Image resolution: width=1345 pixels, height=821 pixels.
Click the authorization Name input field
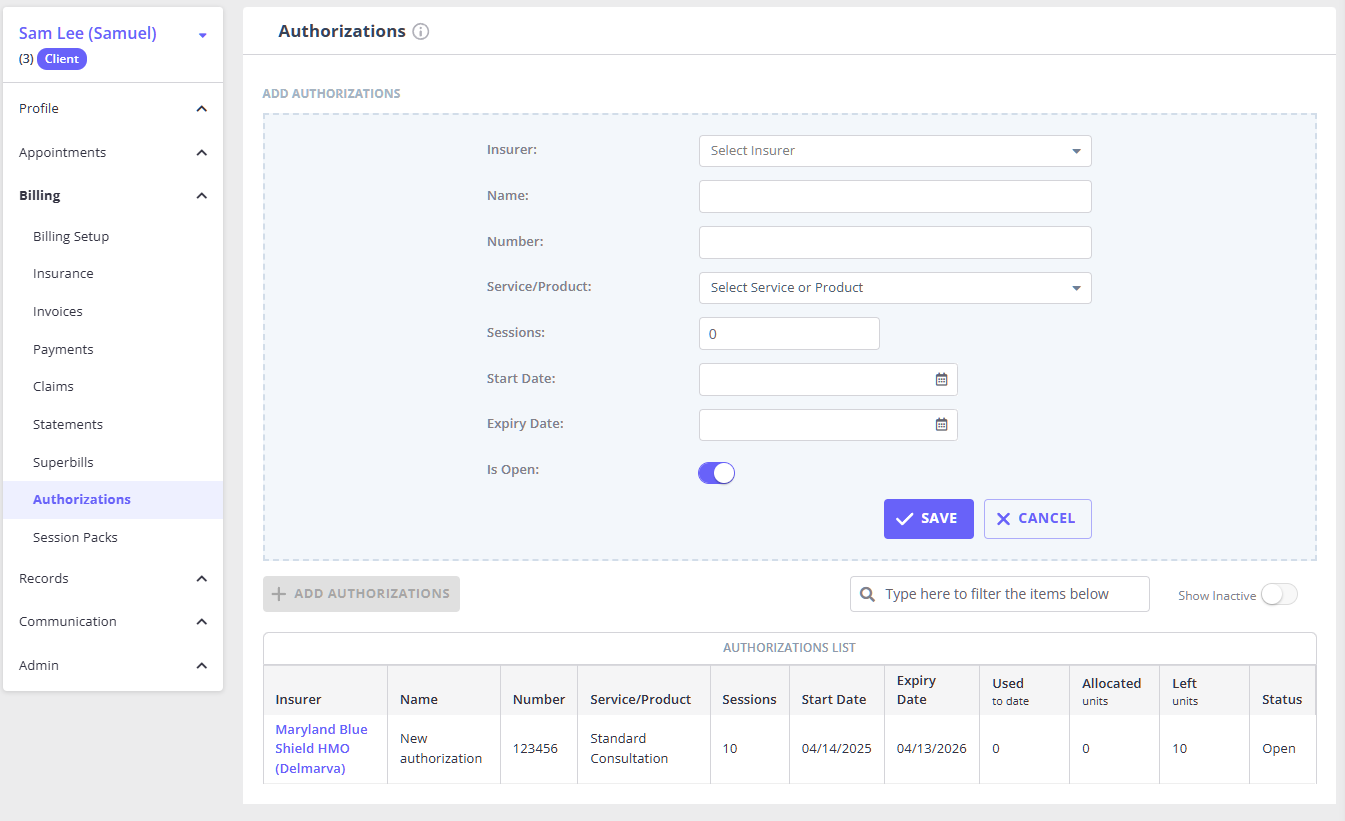(x=894, y=197)
